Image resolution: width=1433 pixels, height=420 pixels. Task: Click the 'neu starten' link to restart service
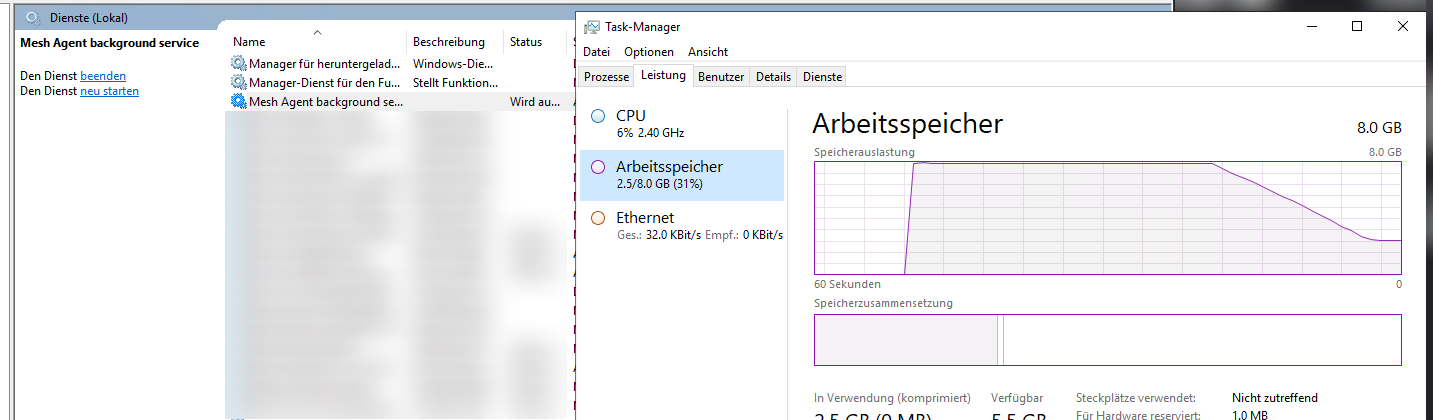point(109,91)
